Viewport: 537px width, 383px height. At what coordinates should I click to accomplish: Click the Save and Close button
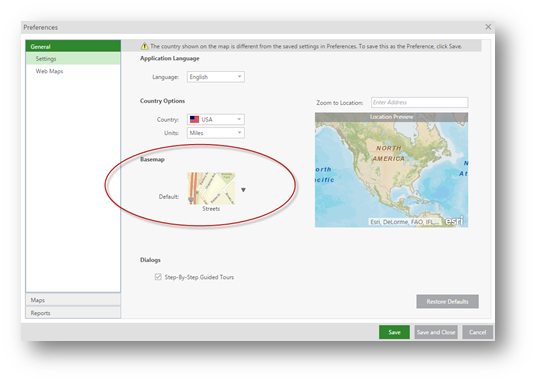436,332
